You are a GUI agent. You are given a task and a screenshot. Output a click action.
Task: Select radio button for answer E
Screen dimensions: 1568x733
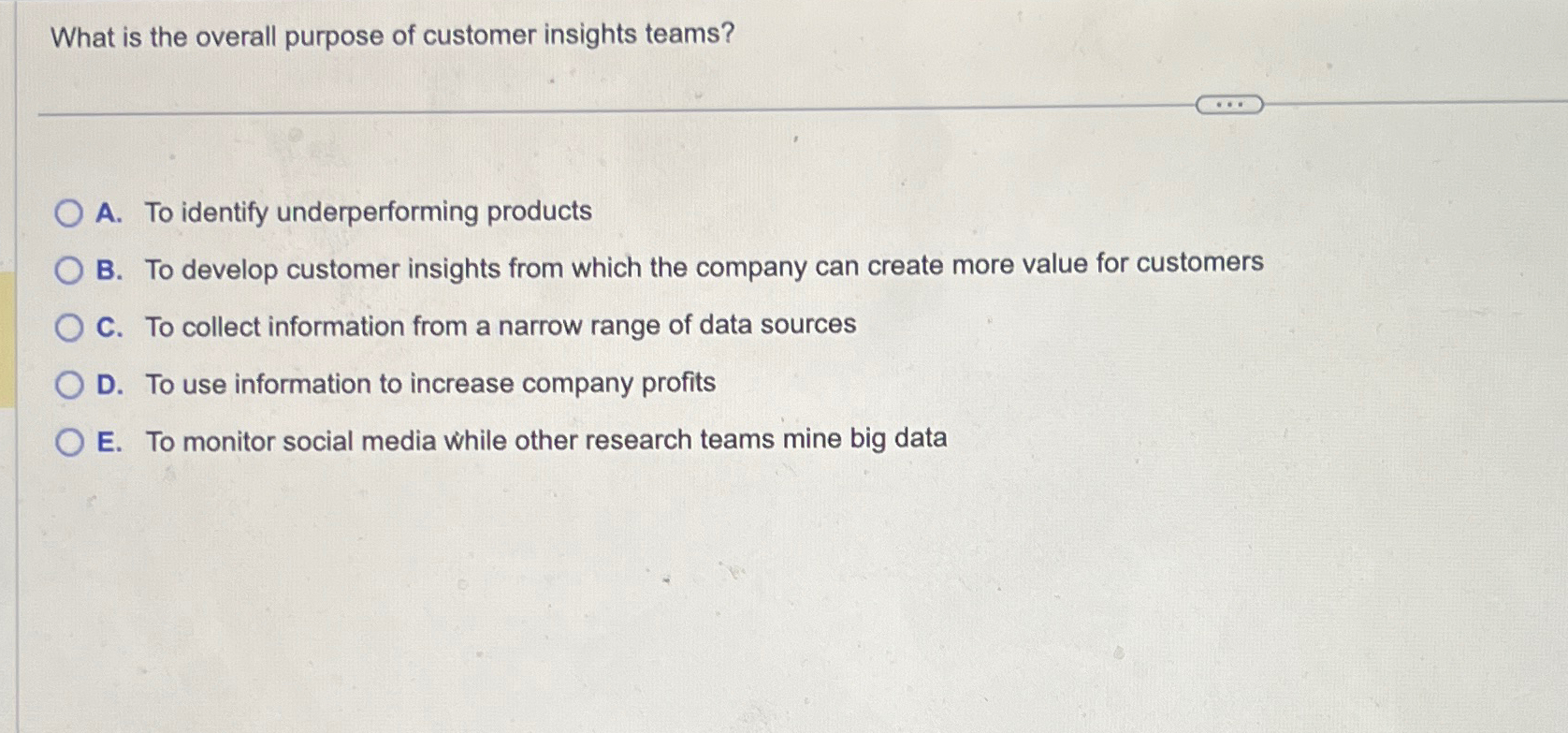(x=68, y=440)
